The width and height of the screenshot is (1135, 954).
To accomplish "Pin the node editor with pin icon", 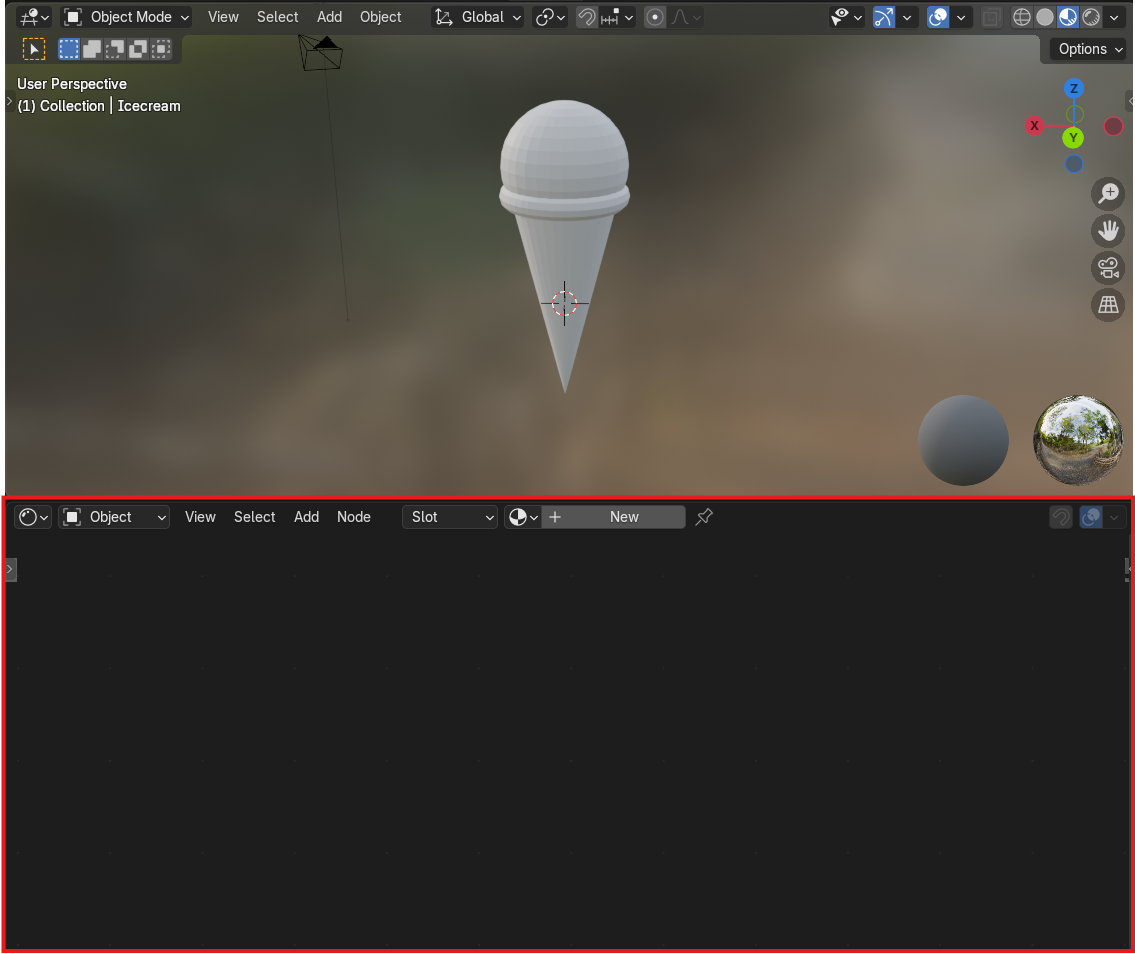I will 704,517.
